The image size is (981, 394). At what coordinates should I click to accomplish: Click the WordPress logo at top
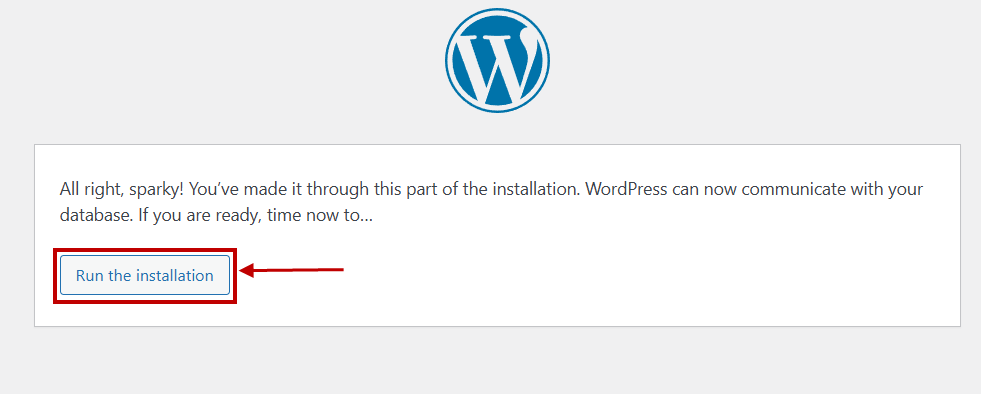pos(497,60)
